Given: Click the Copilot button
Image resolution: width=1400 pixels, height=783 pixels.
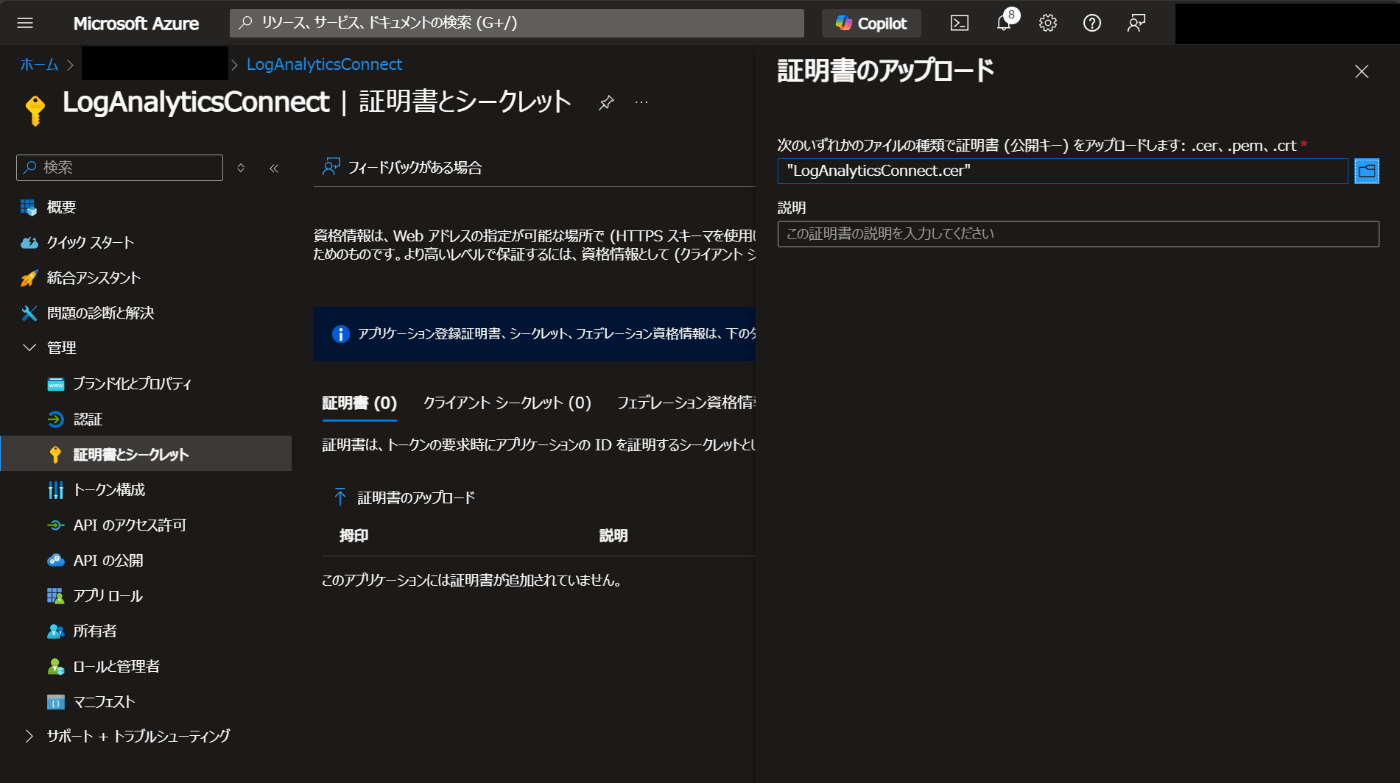Looking at the screenshot, I should click(x=871, y=23).
